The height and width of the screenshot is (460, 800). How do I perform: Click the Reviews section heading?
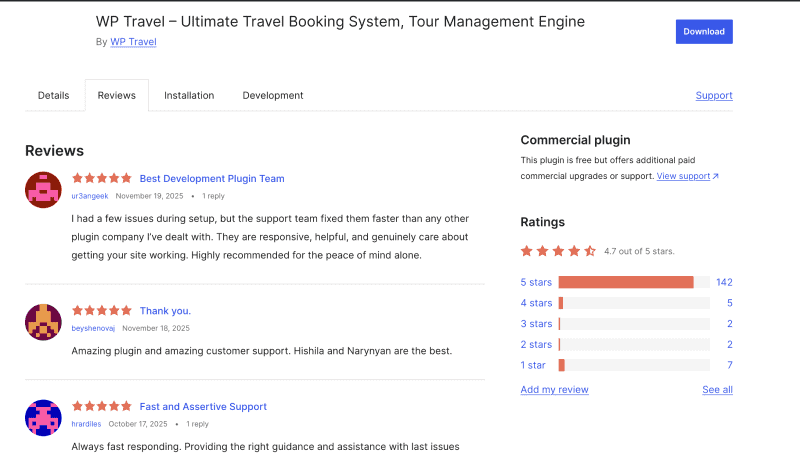coord(55,151)
